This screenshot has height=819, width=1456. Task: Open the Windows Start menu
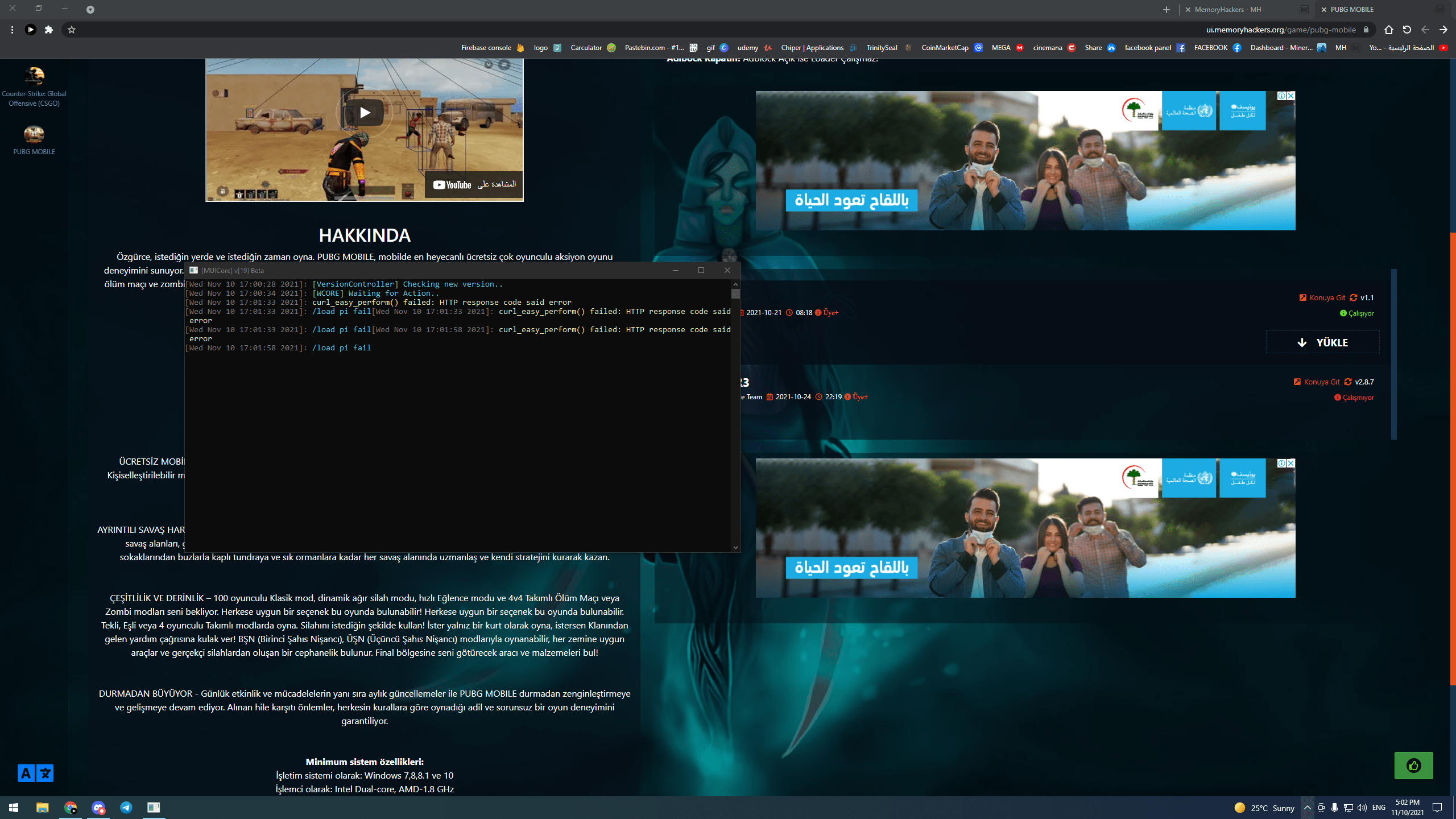[14, 808]
